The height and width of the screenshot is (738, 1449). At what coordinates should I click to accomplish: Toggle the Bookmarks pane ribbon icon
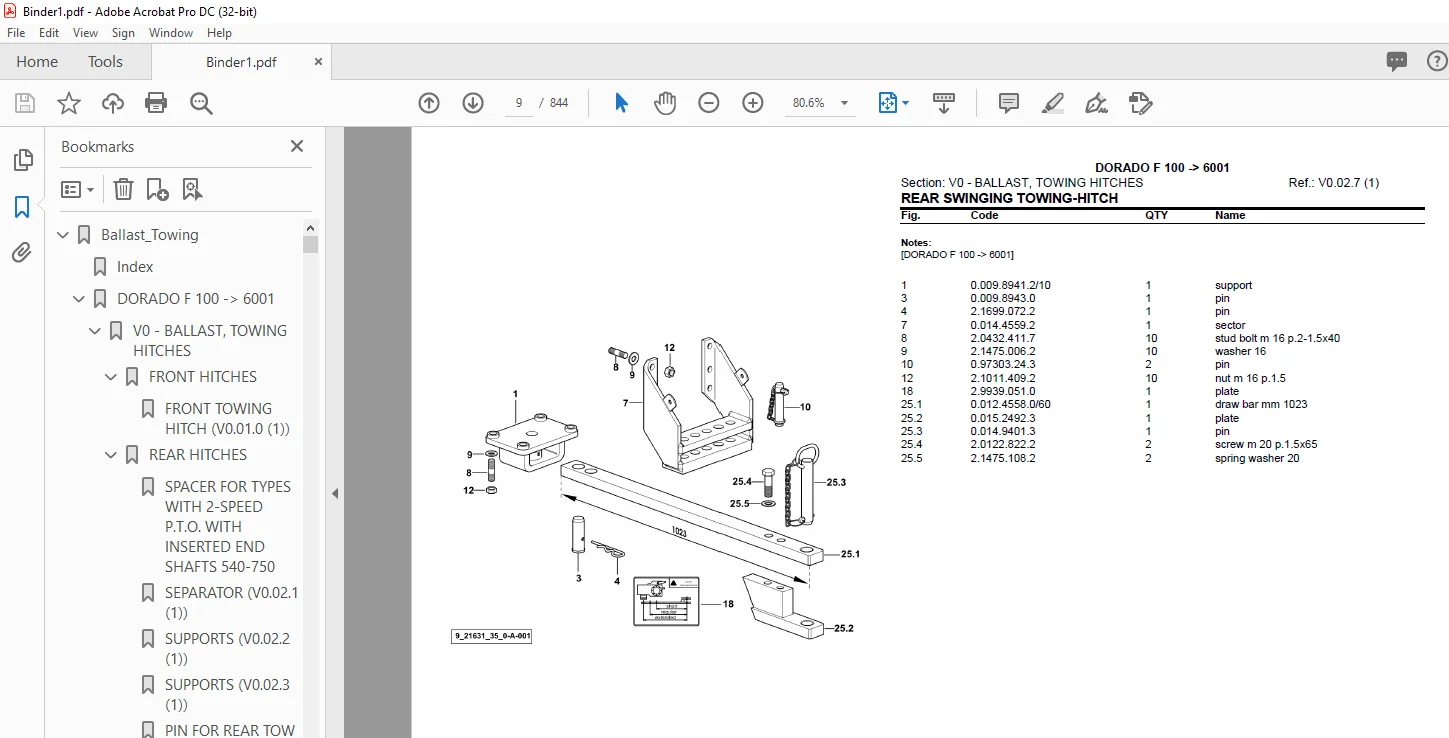[22, 207]
